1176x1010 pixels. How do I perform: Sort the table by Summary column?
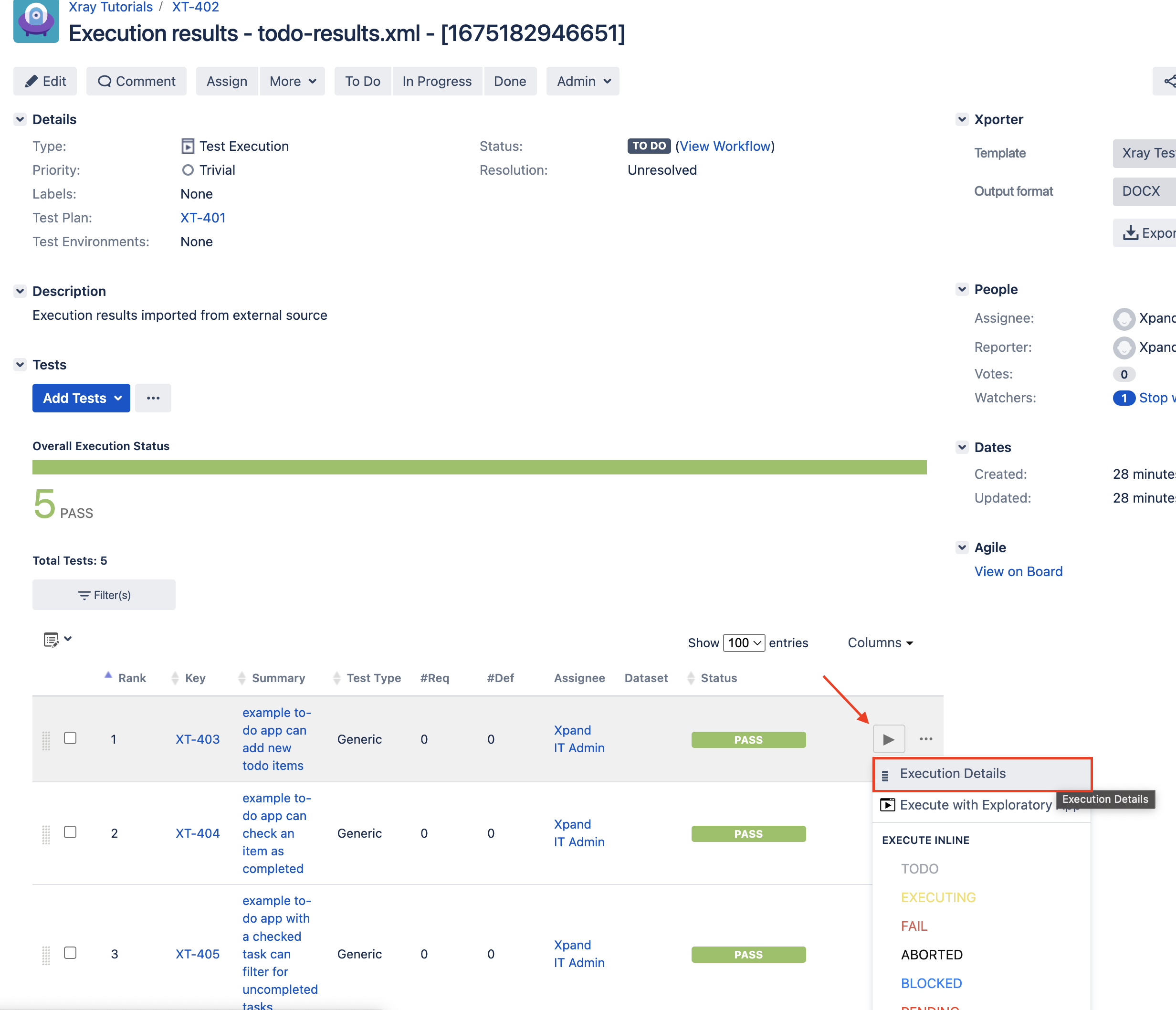point(272,678)
